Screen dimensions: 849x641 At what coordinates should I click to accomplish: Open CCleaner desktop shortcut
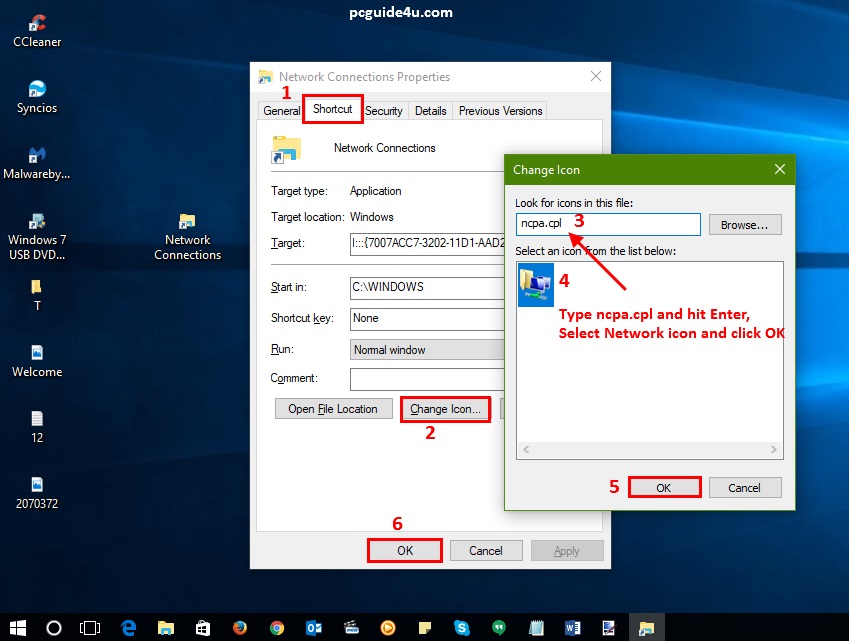tap(37, 30)
